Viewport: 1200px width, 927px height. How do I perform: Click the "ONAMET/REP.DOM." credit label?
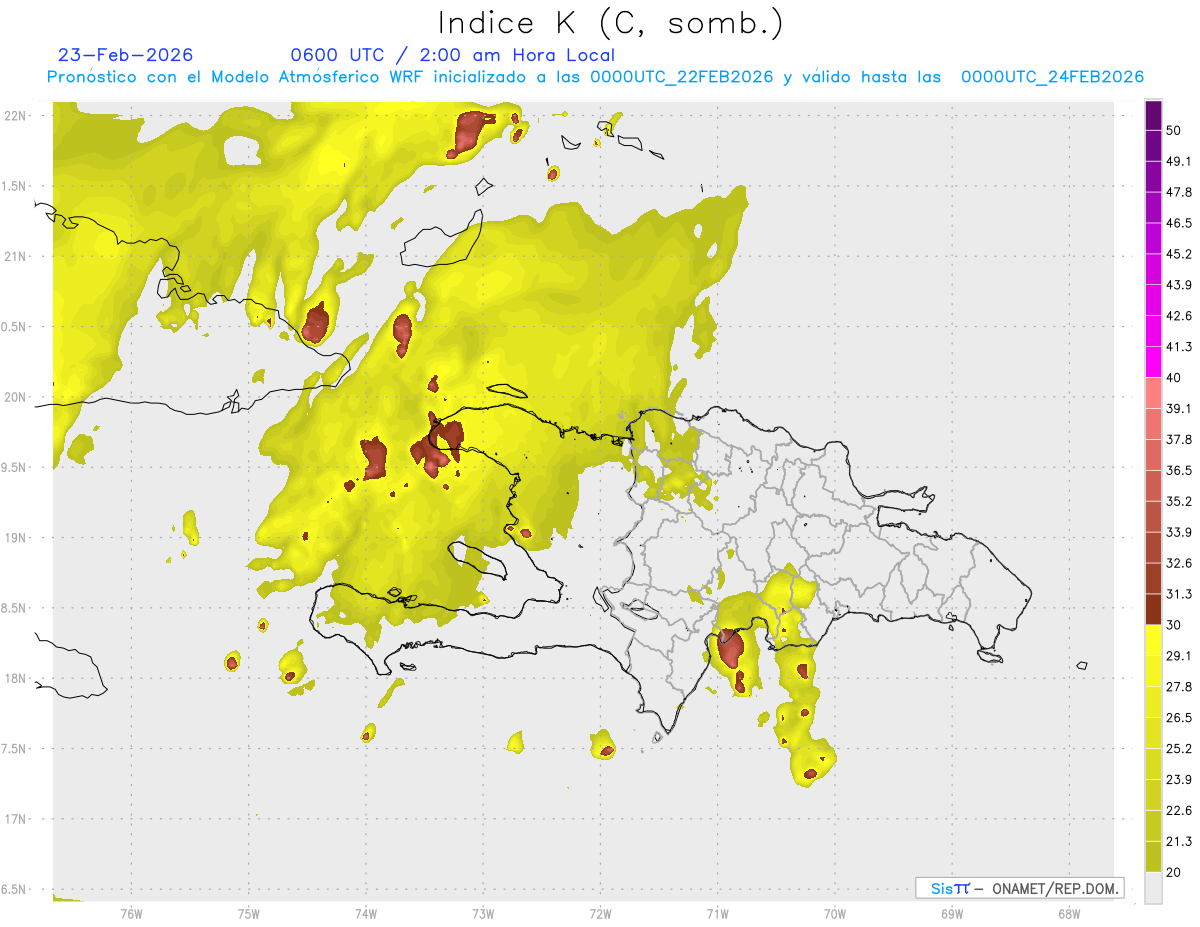(1054, 888)
